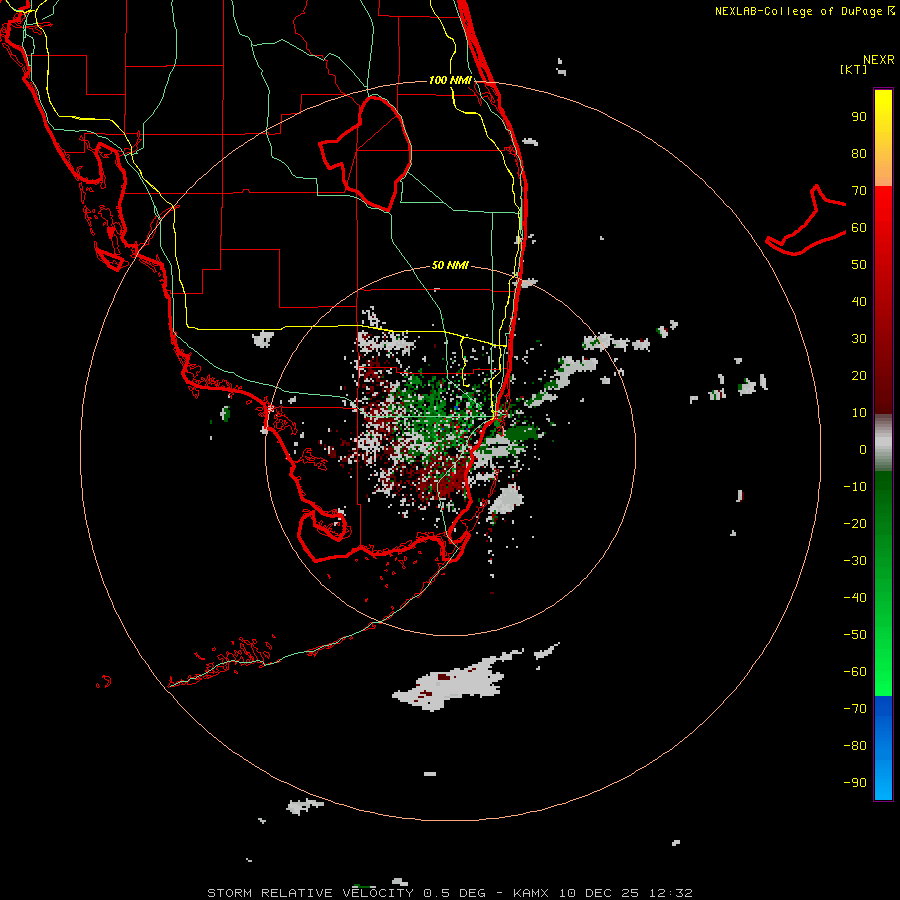Click the 30 value on velocity scale

click(x=859, y=339)
